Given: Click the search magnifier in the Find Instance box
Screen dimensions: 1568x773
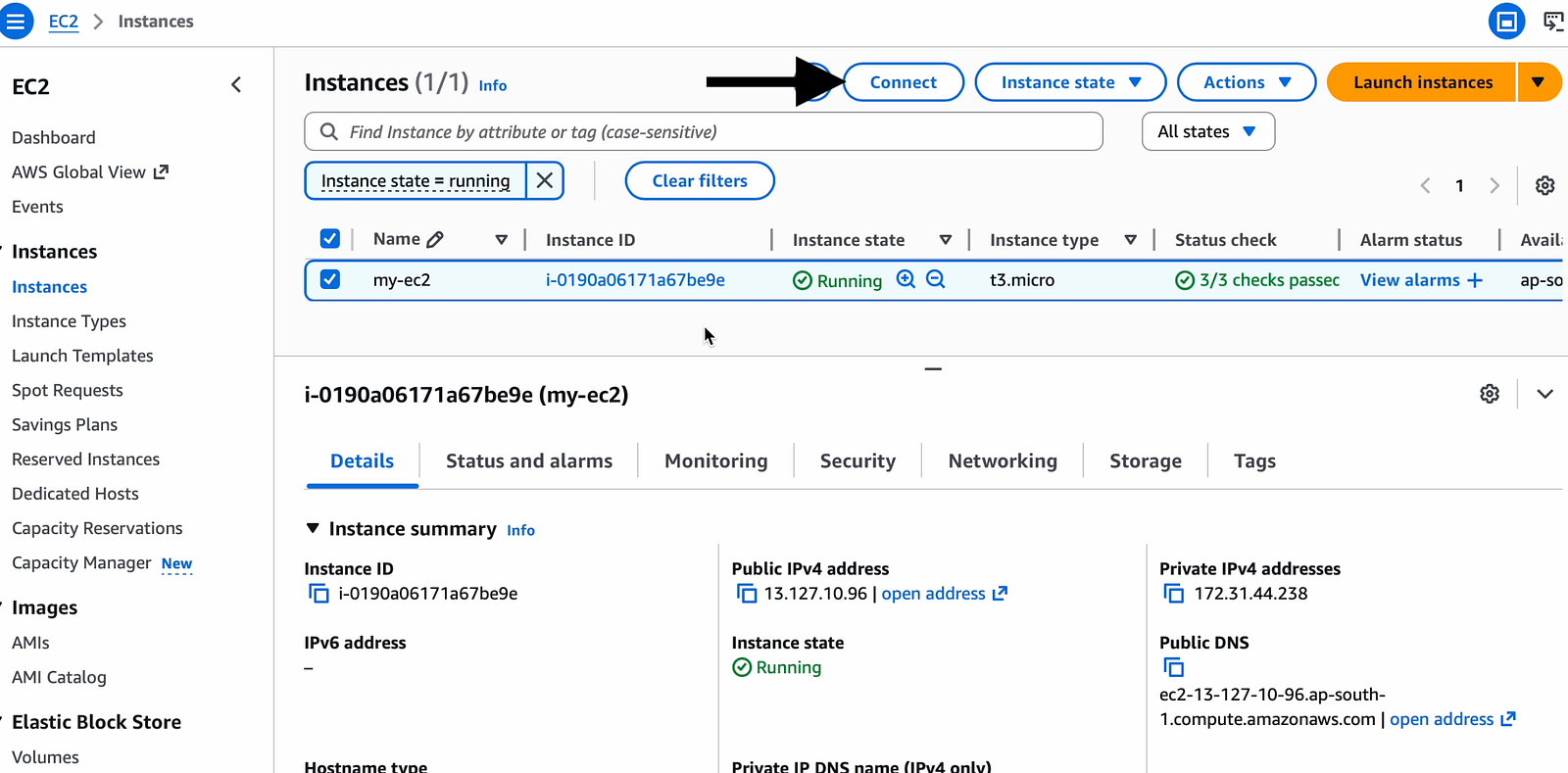Looking at the screenshot, I should click(x=329, y=131).
